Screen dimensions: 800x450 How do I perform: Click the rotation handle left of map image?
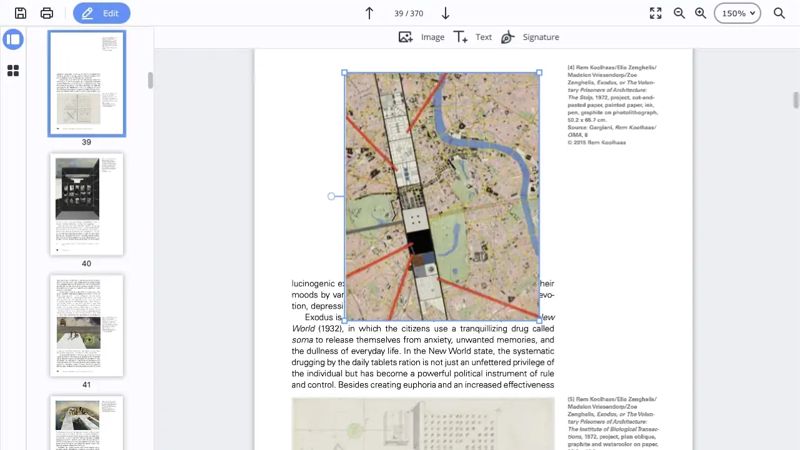331,196
